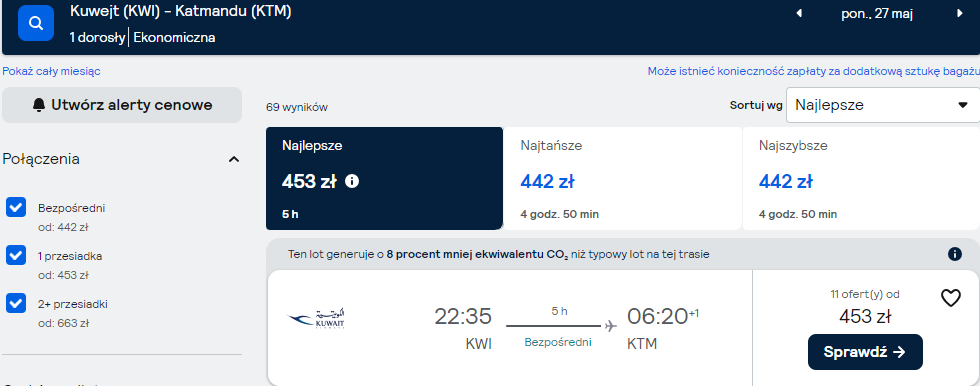This screenshot has width=980, height=386.
Task: Click bell icon in price alerts
Action: click(39, 105)
